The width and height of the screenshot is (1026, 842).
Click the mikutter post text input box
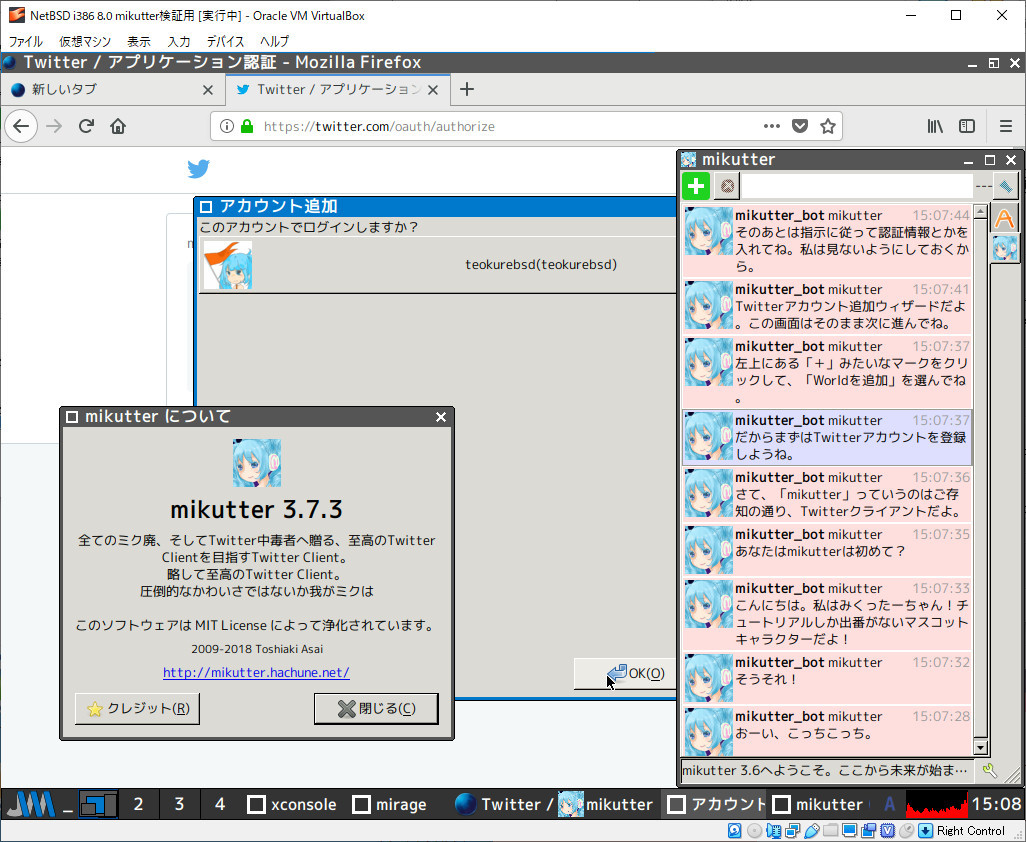point(855,186)
